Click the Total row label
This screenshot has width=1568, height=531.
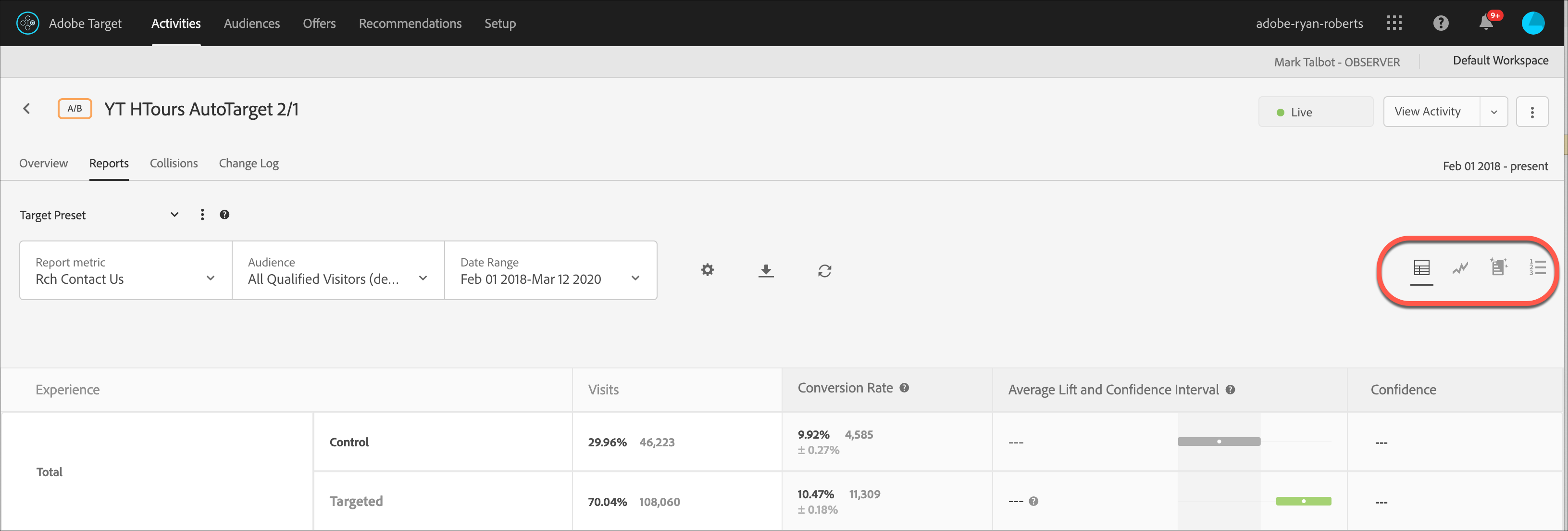tap(50, 472)
